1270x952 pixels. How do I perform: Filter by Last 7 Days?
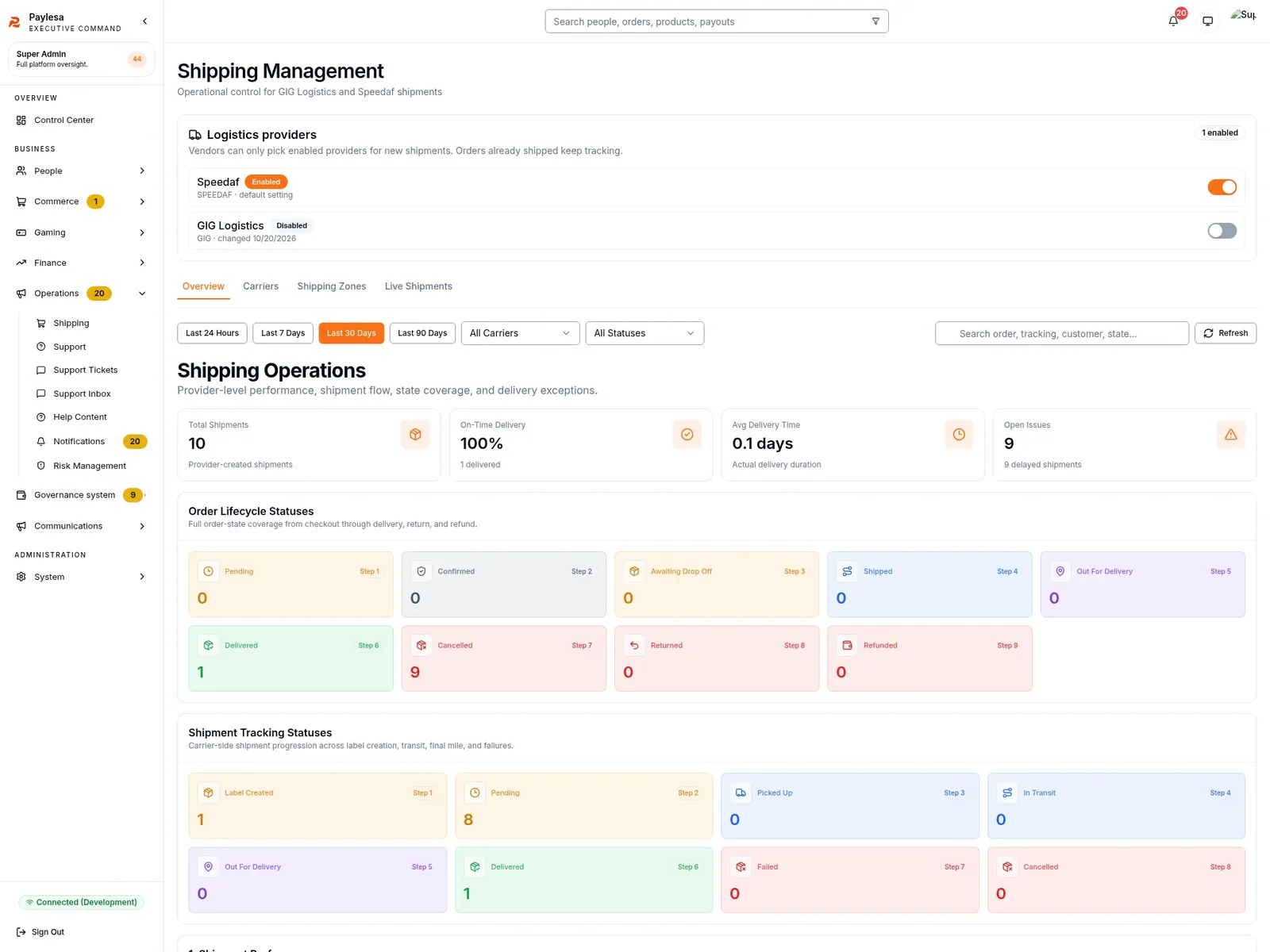(x=283, y=333)
